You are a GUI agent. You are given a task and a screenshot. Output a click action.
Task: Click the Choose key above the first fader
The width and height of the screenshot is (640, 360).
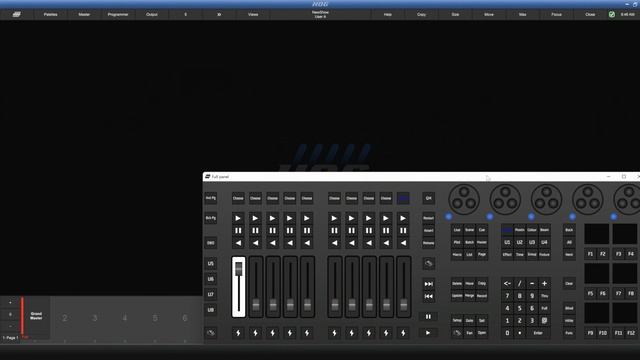[x=238, y=198]
